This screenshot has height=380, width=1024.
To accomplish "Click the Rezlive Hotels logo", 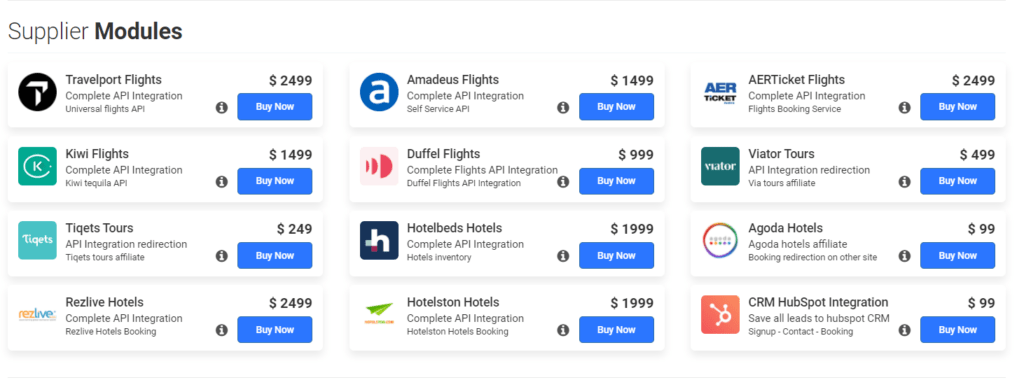I will (x=37, y=315).
